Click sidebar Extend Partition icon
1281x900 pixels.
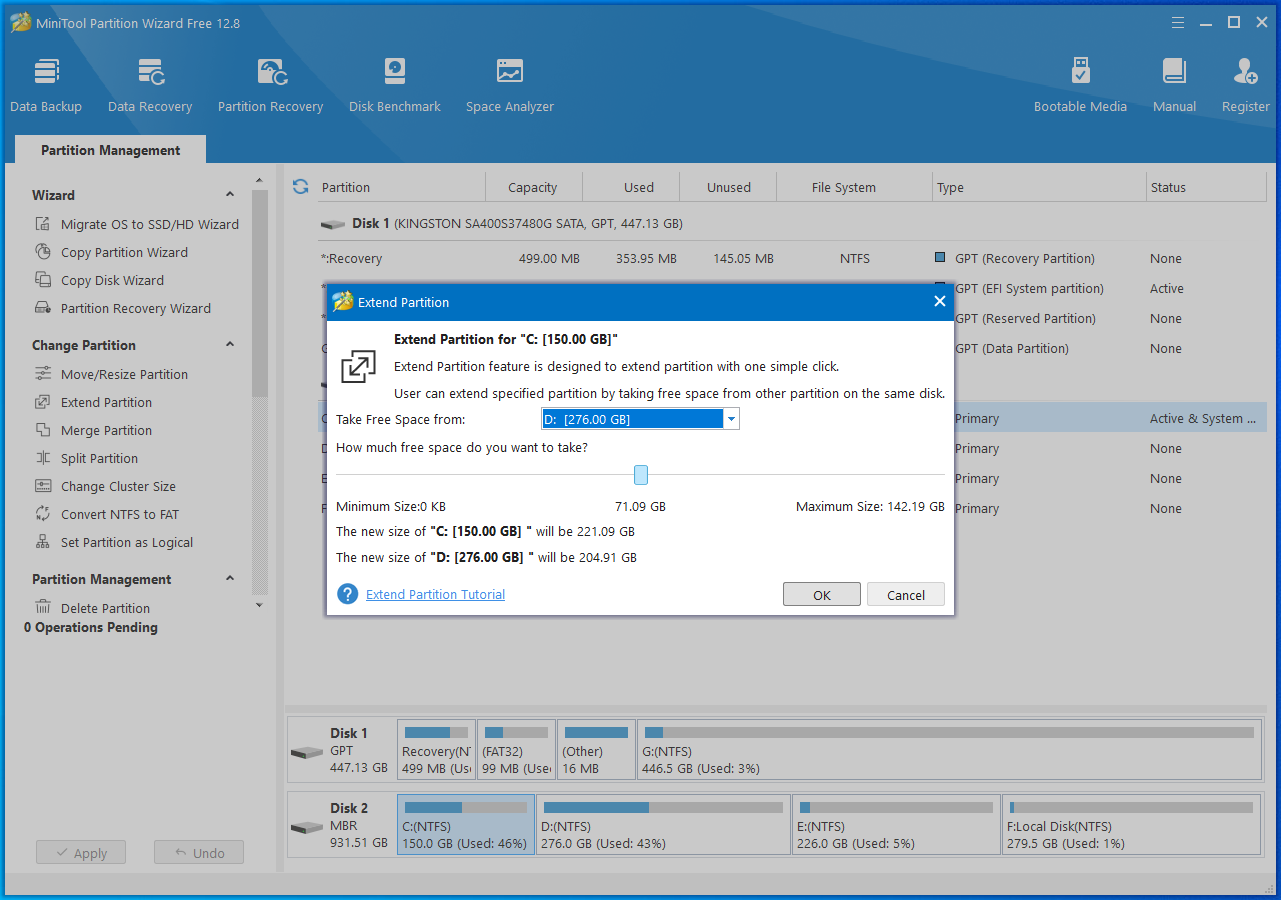(43, 402)
